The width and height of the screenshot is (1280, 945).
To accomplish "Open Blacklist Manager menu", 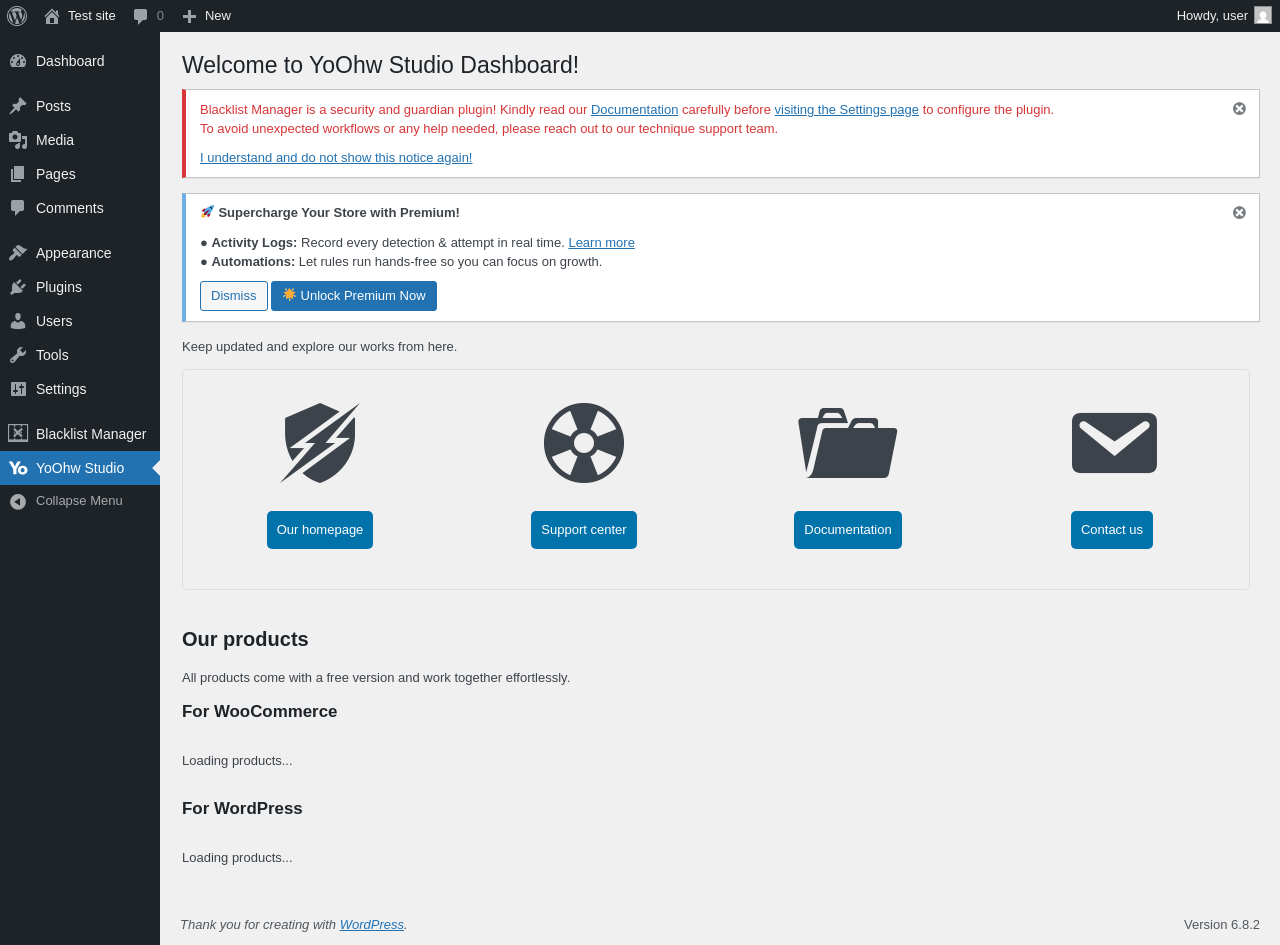I will 80,434.
